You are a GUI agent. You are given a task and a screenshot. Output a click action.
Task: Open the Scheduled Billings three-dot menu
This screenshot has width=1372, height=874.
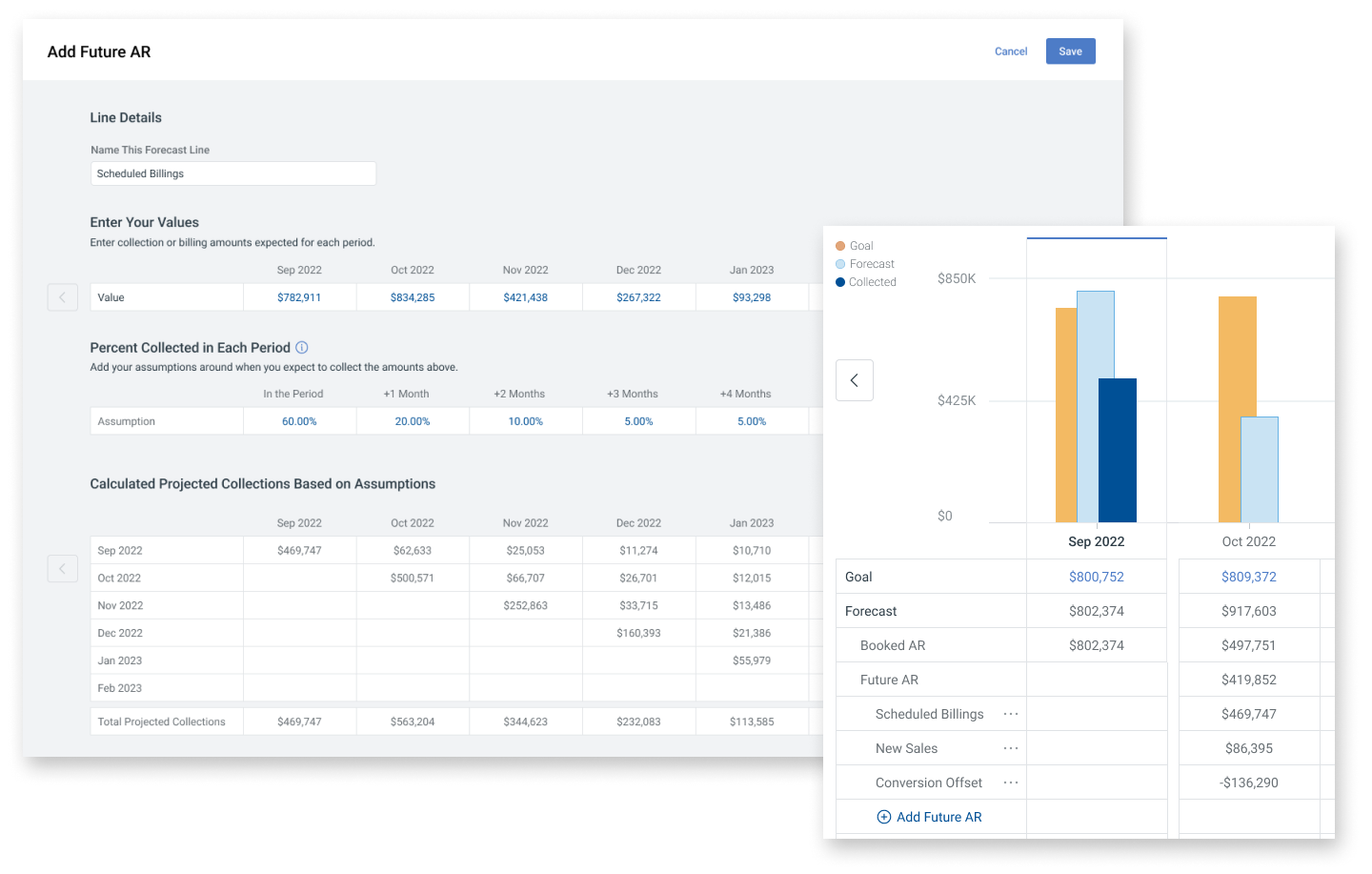coord(1011,714)
